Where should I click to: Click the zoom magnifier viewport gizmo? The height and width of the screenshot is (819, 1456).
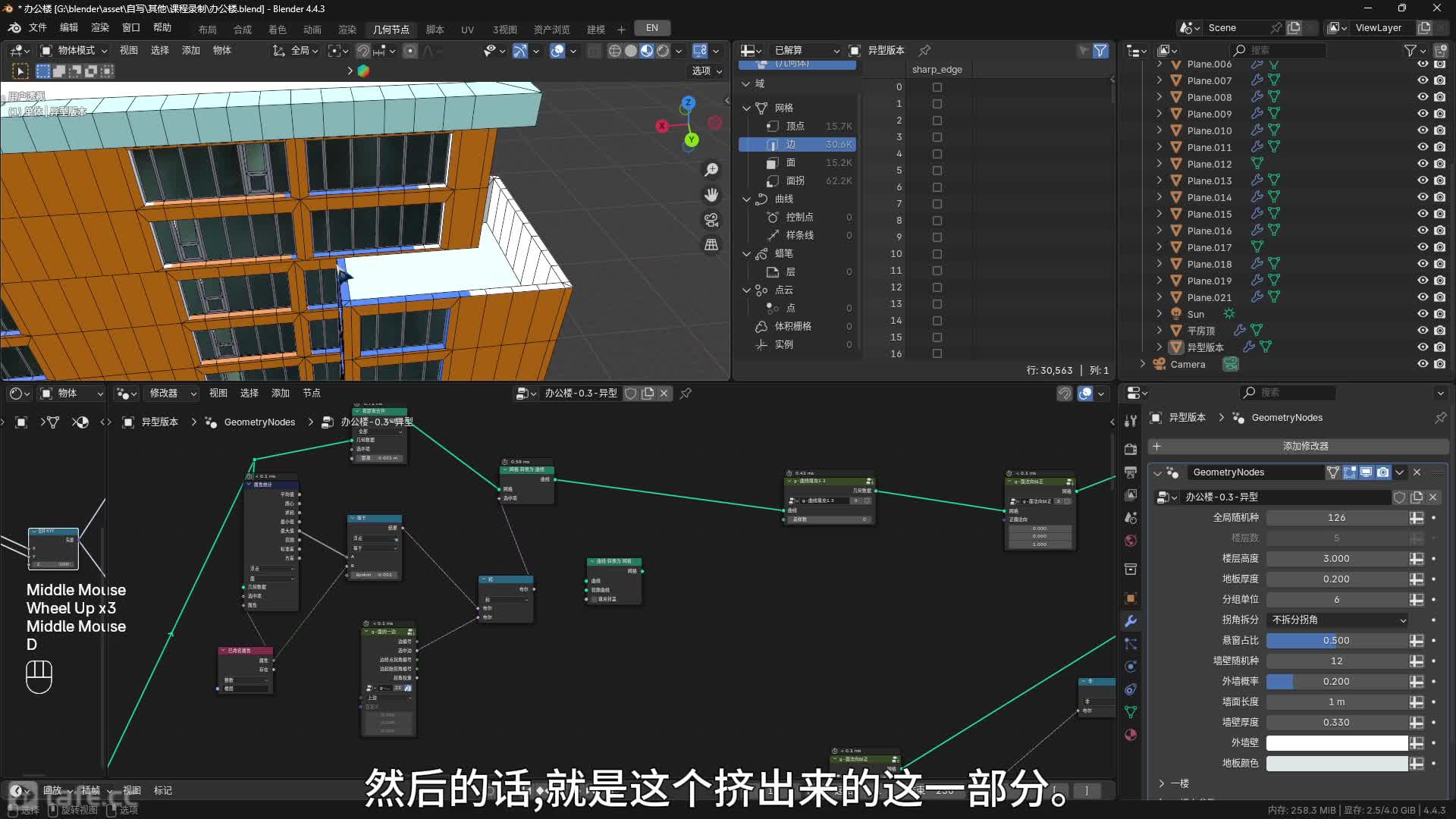[x=711, y=170]
